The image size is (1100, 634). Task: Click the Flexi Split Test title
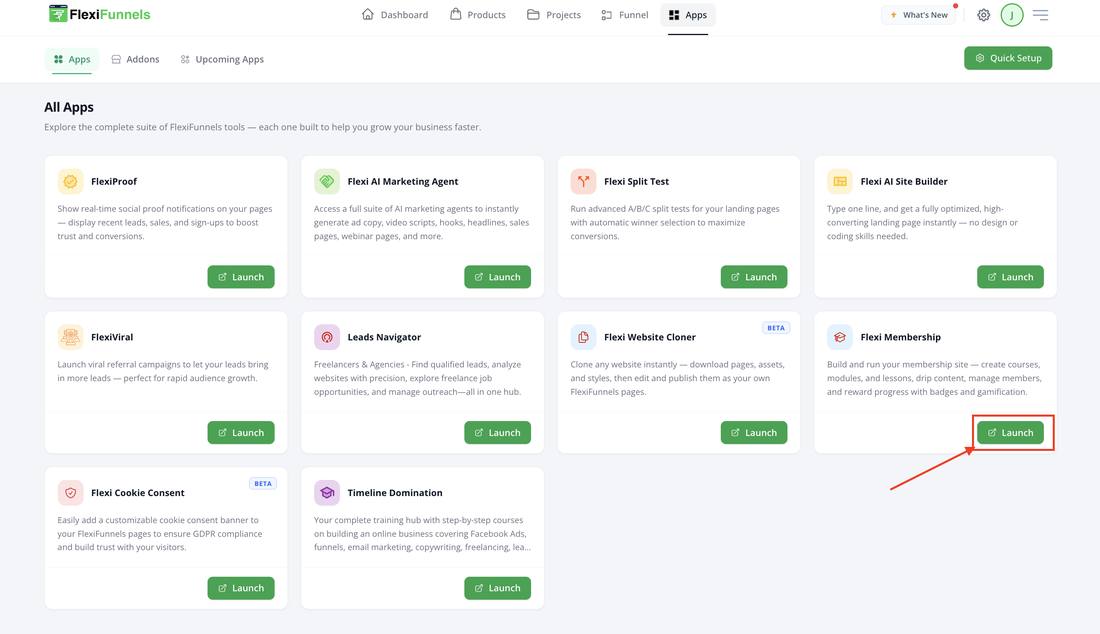(x=636, y=182)
